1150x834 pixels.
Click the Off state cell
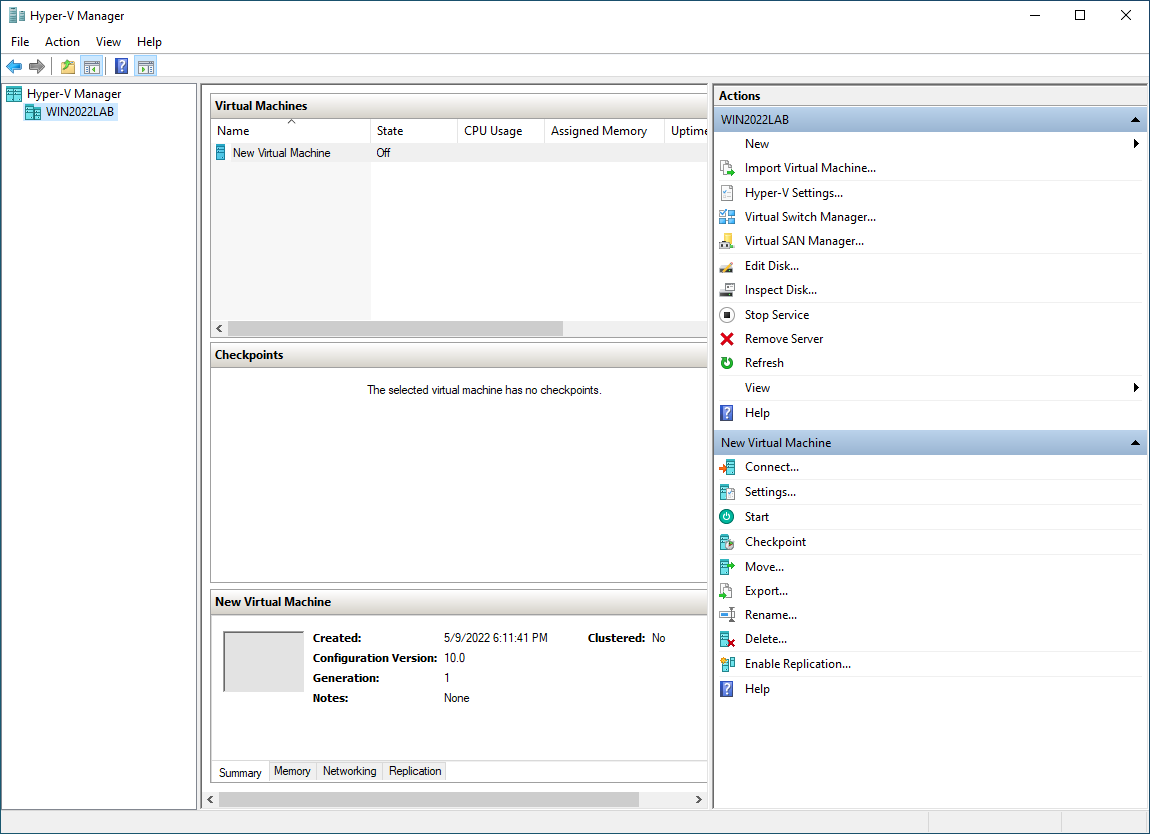384,153
